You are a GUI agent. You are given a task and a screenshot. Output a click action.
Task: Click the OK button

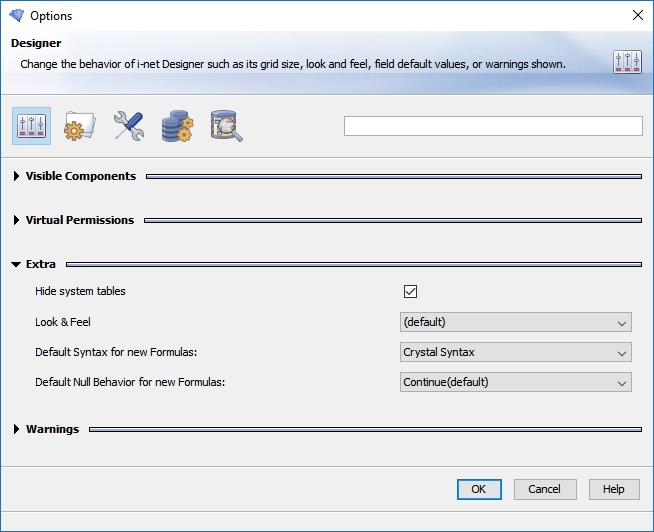point(479,489)
